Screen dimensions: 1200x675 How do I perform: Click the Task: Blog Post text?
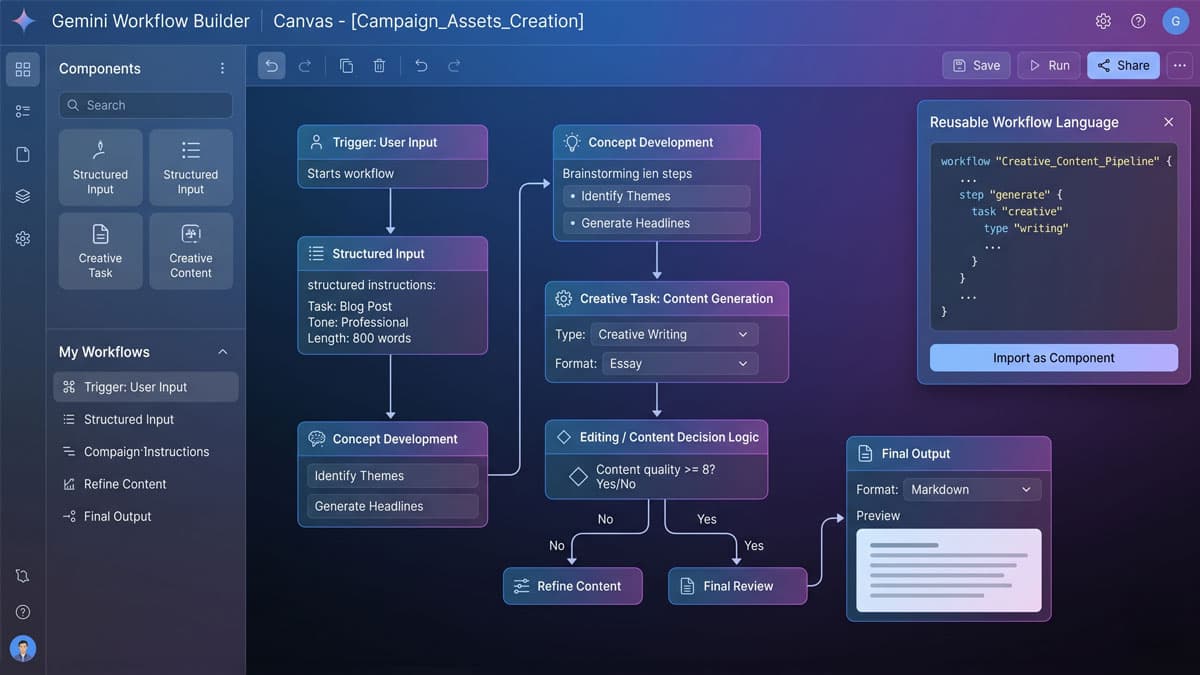click(x=350, y=306)
